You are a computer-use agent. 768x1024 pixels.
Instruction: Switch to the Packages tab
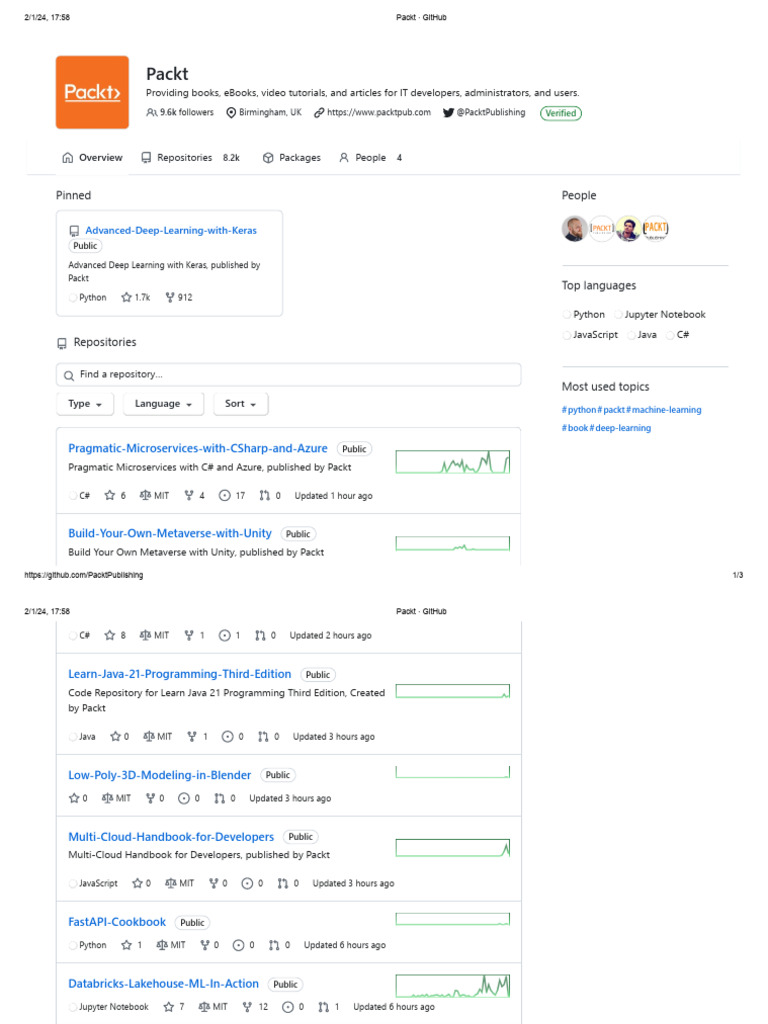click(x=292, y=158)
